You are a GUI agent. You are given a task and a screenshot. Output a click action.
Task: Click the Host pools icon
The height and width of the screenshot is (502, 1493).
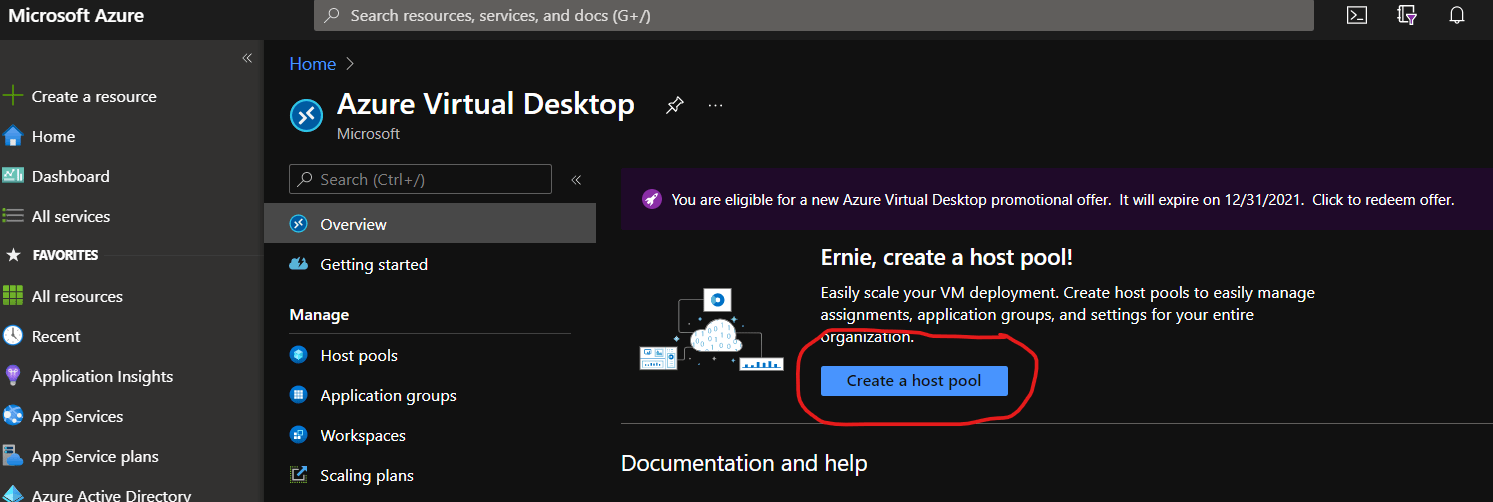(x=298, y=355)
